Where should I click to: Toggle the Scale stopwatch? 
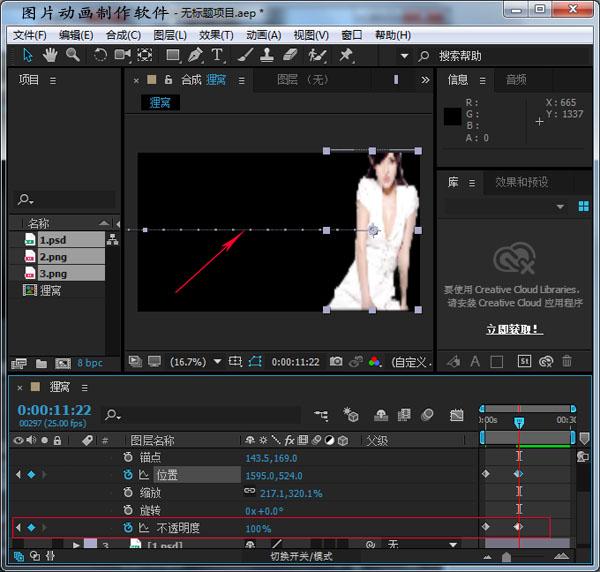coord(128,492)
